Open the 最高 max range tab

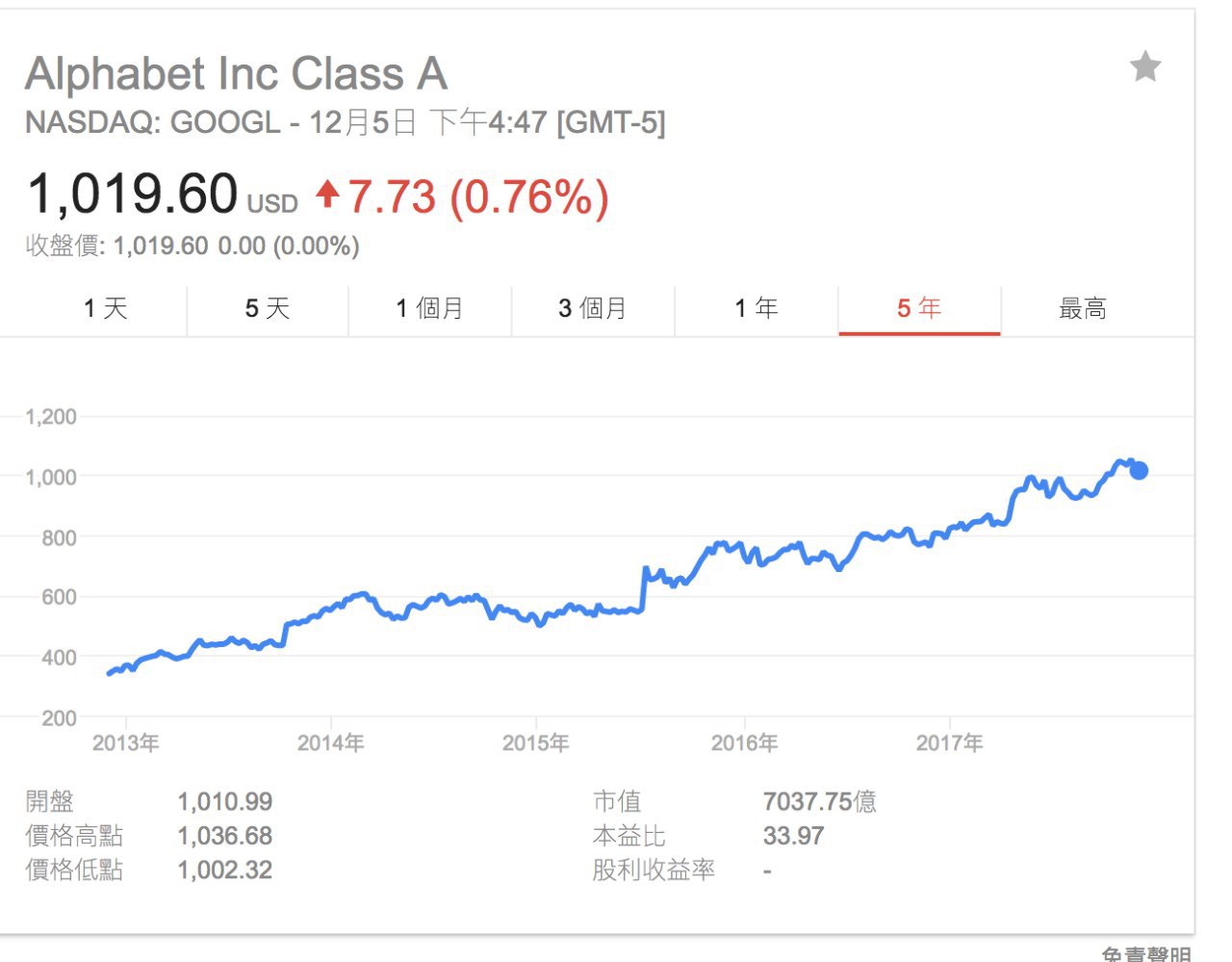(1083, 309)
